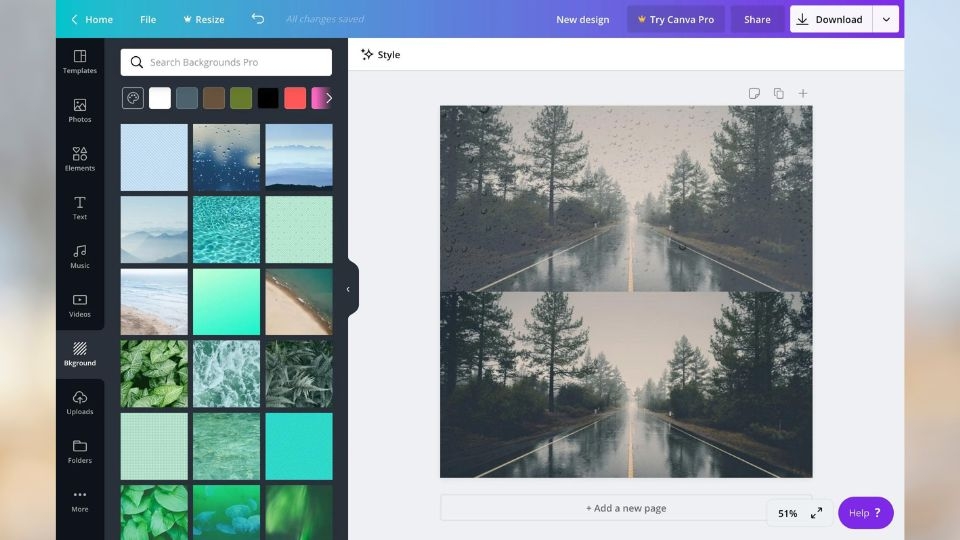Pick the light blue dotted pattern background
This screenshot has width=960, height=540.
154,157
